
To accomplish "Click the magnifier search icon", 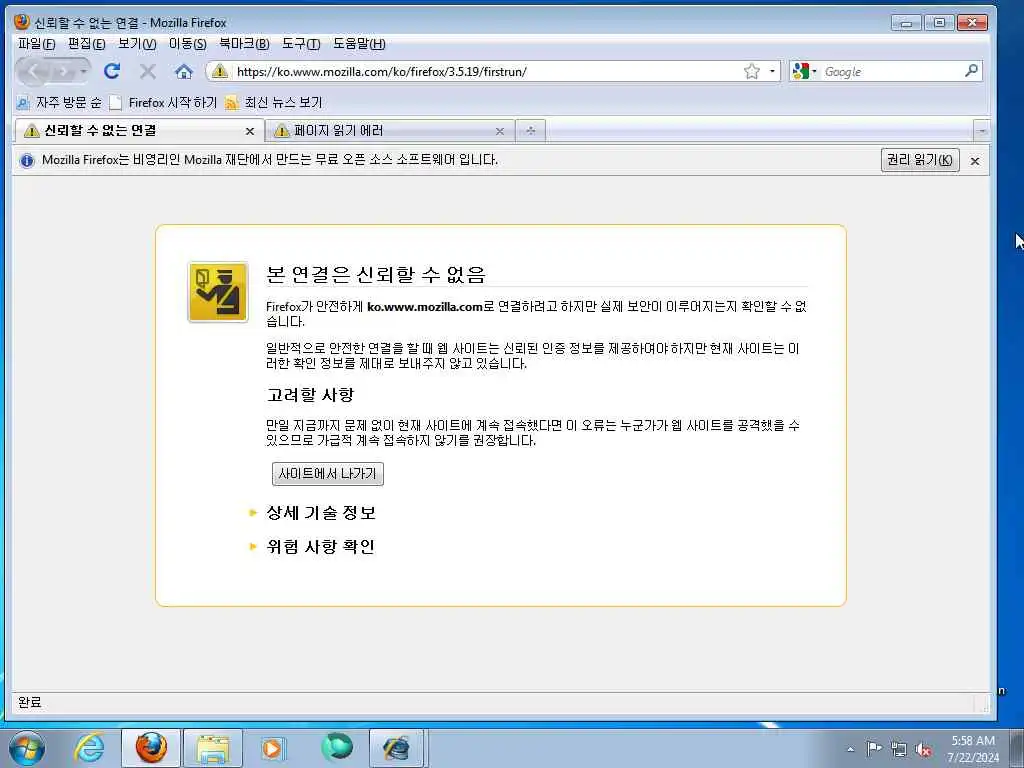I will coord(971,71).
